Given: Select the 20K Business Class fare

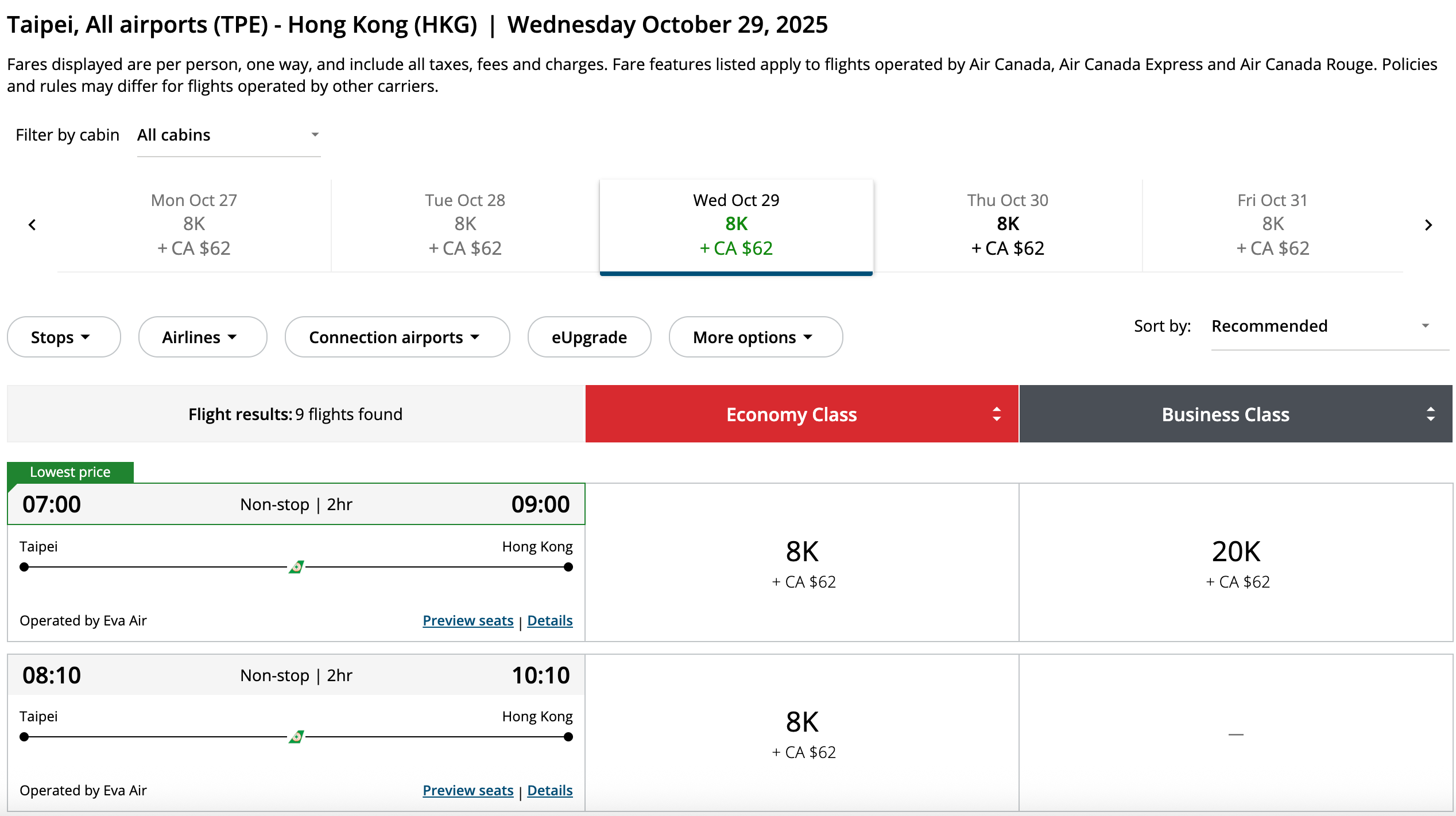Looking at the screenshot, I should 1237,564.
